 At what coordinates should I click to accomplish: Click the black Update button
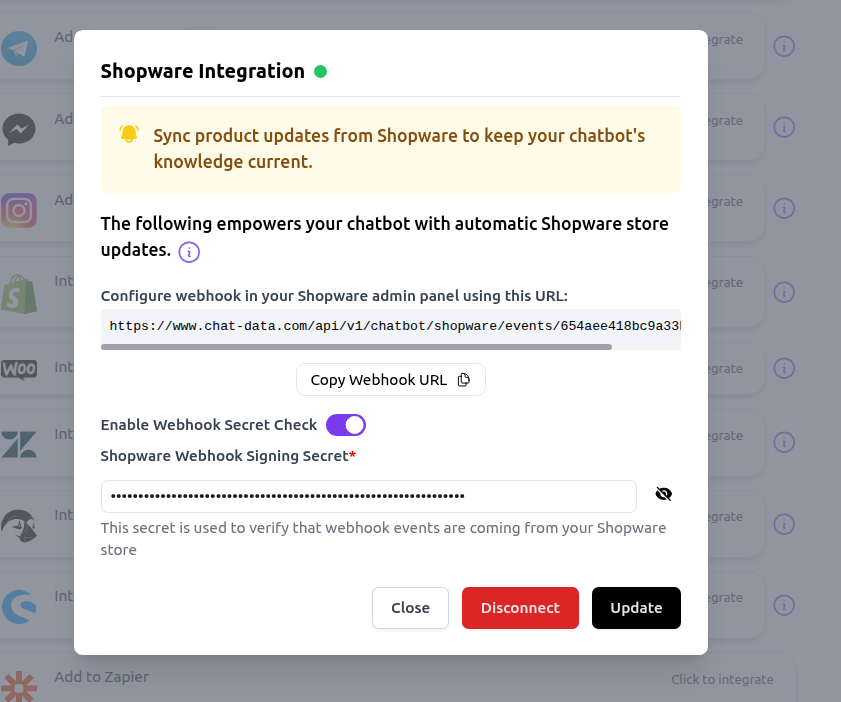tap(636, 608)
